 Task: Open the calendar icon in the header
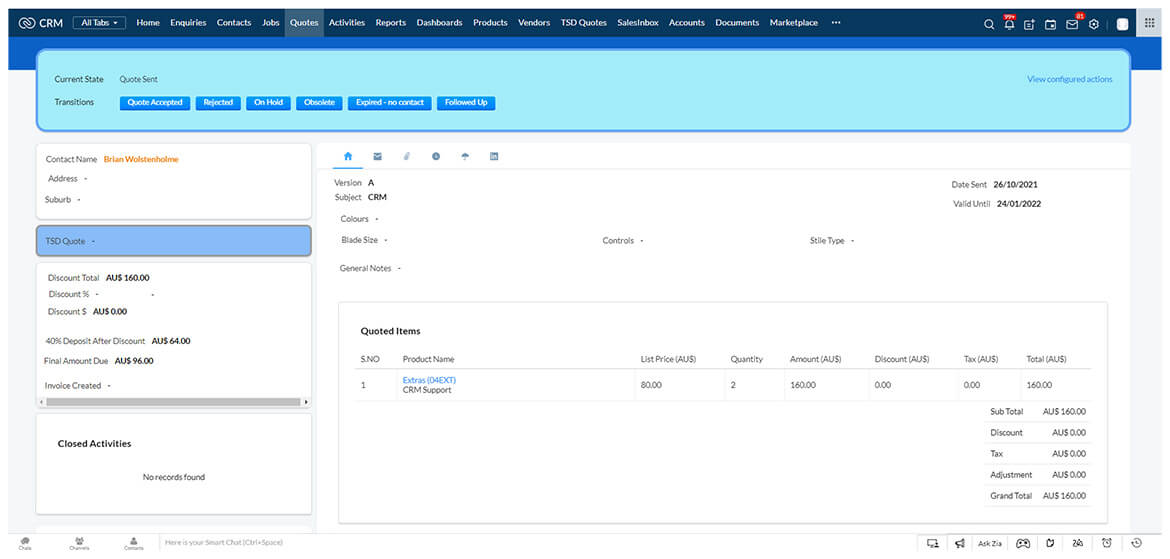pos(1050,24)
